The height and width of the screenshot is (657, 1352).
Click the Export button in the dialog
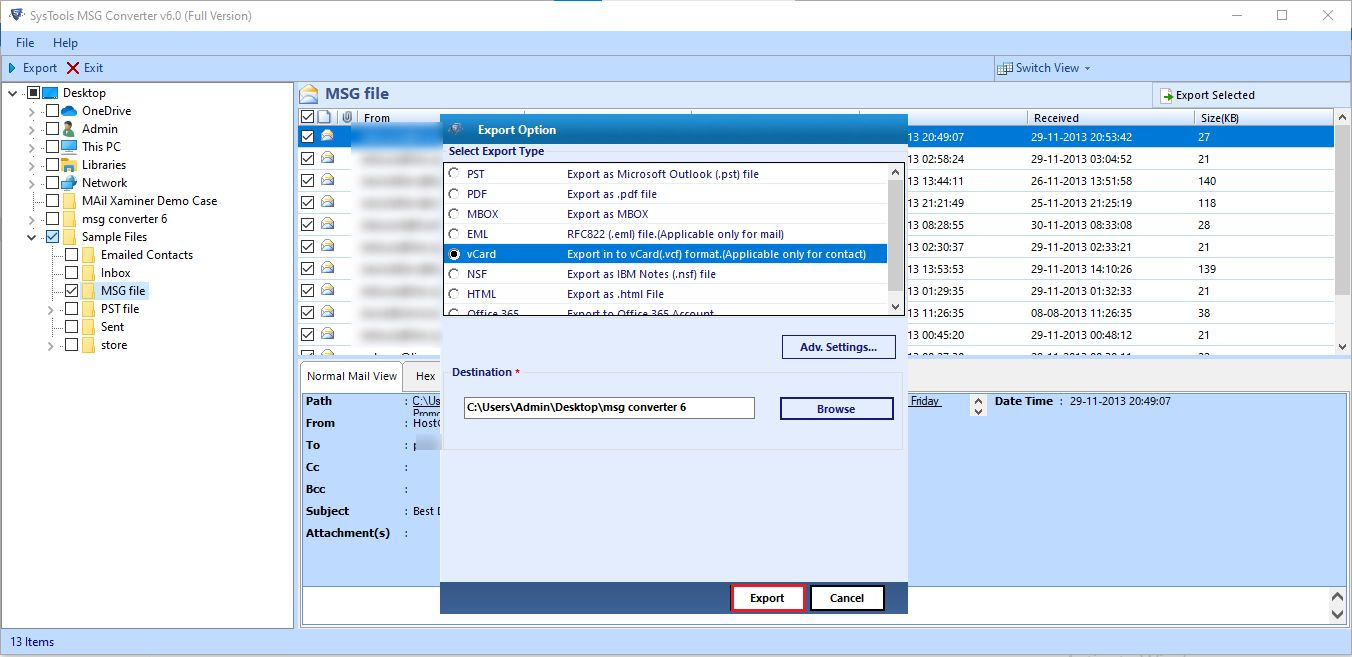(767, 598)
